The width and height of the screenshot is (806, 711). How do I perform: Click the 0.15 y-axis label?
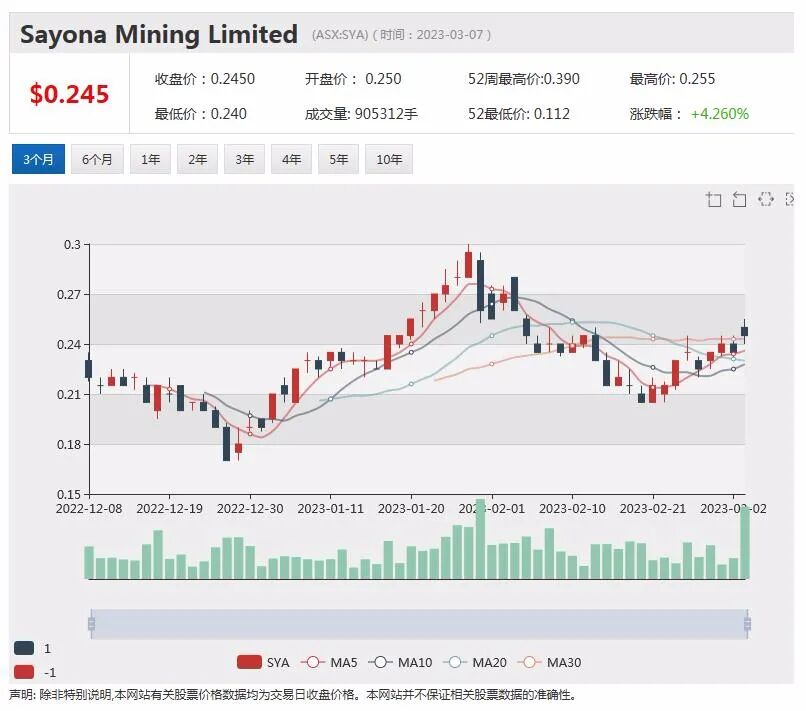[x=69, y=494]
